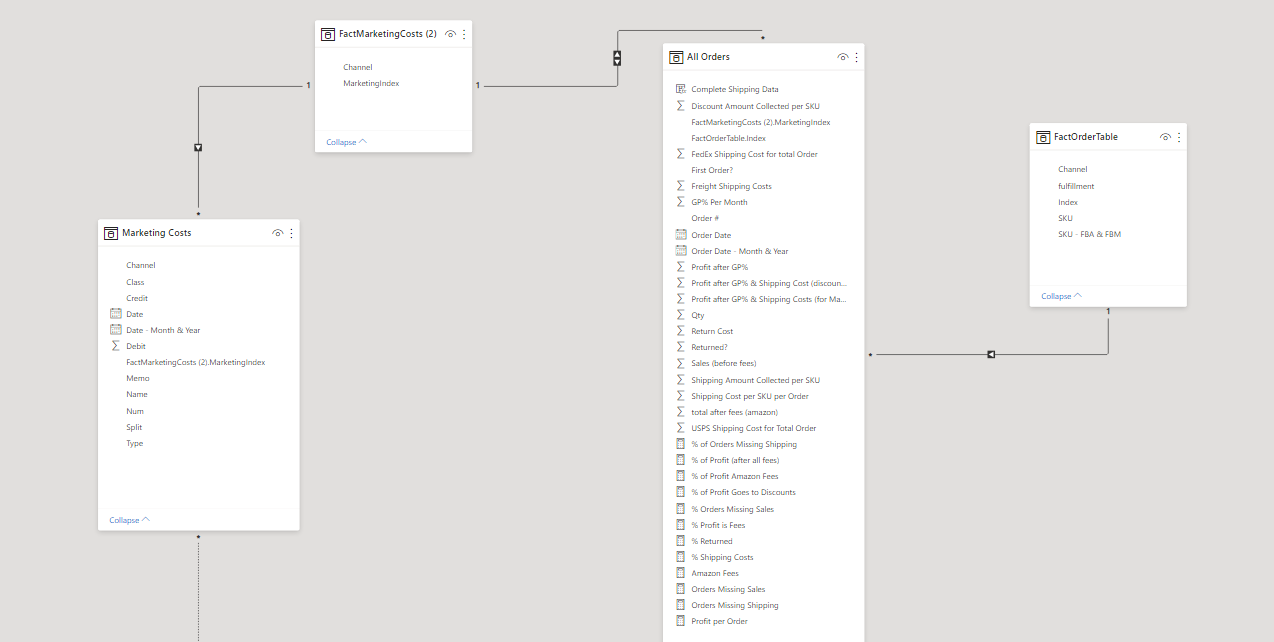Viewport: 1274px width, 642px height.
Task: Select the Memo field
Action: click(138, 378)
